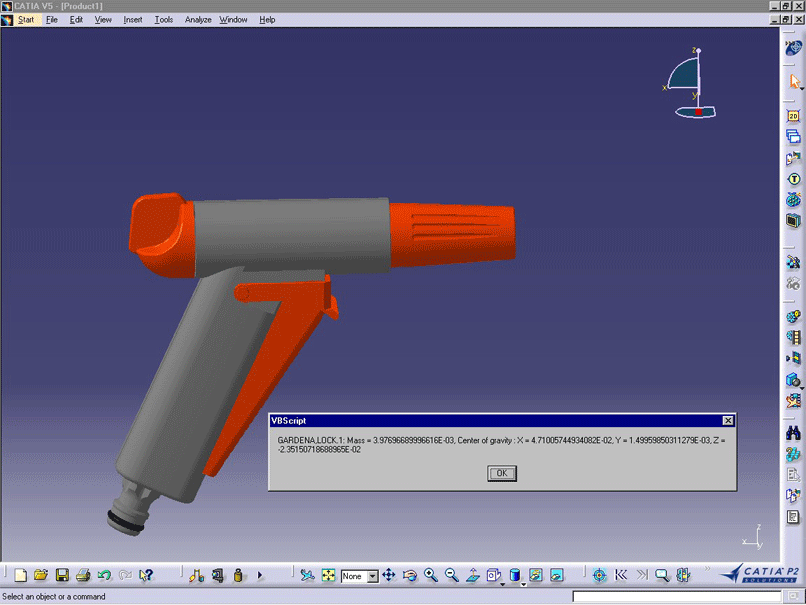Click the Zoom In magnifier
The width and height of the screenshot is (806, 605).
[431, 575]
